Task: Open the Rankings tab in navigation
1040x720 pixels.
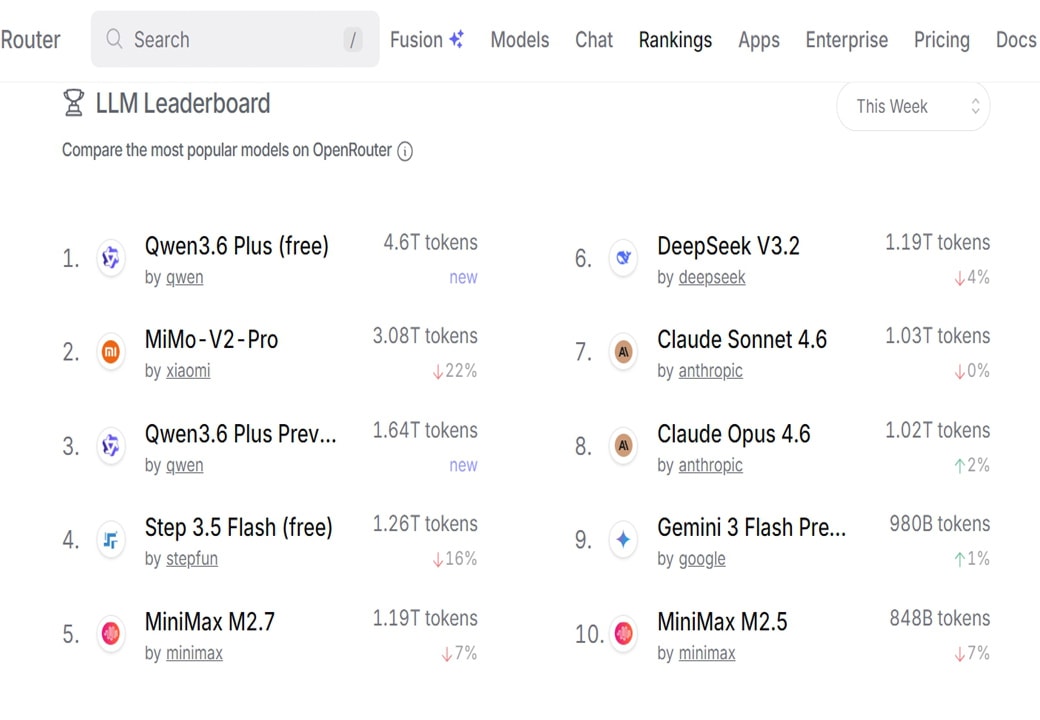Action: point(675,40)
